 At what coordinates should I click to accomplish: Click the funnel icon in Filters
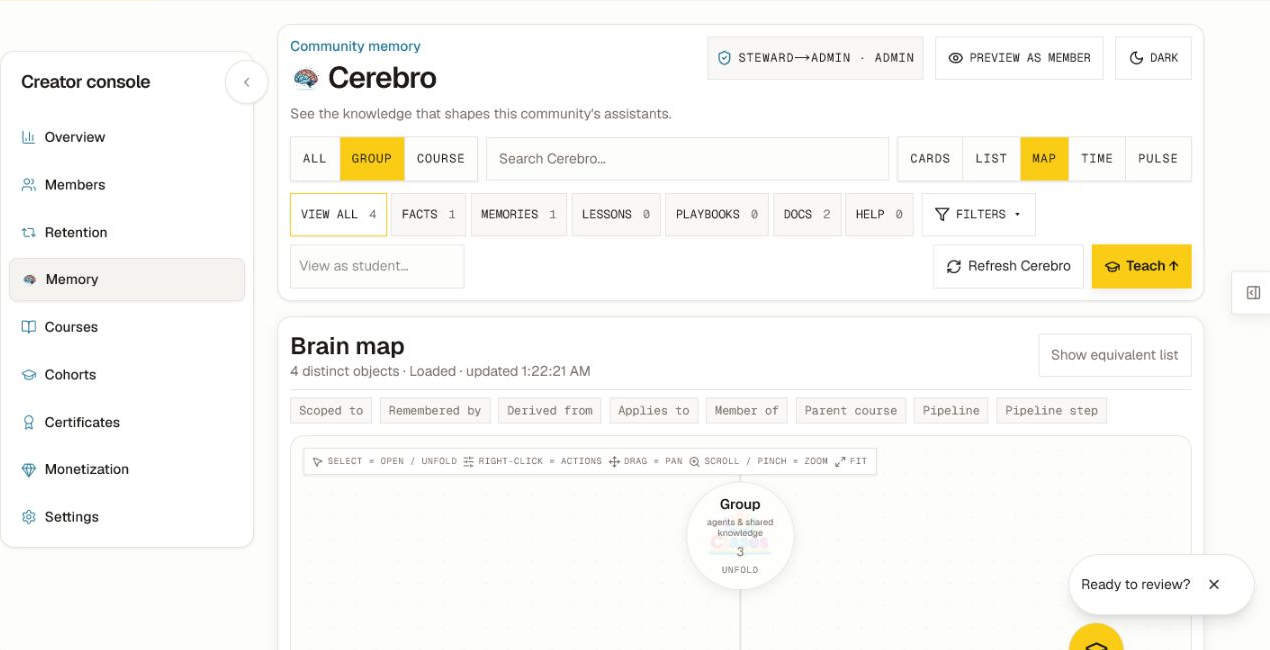pyautogui.click(x=942, y=214)
